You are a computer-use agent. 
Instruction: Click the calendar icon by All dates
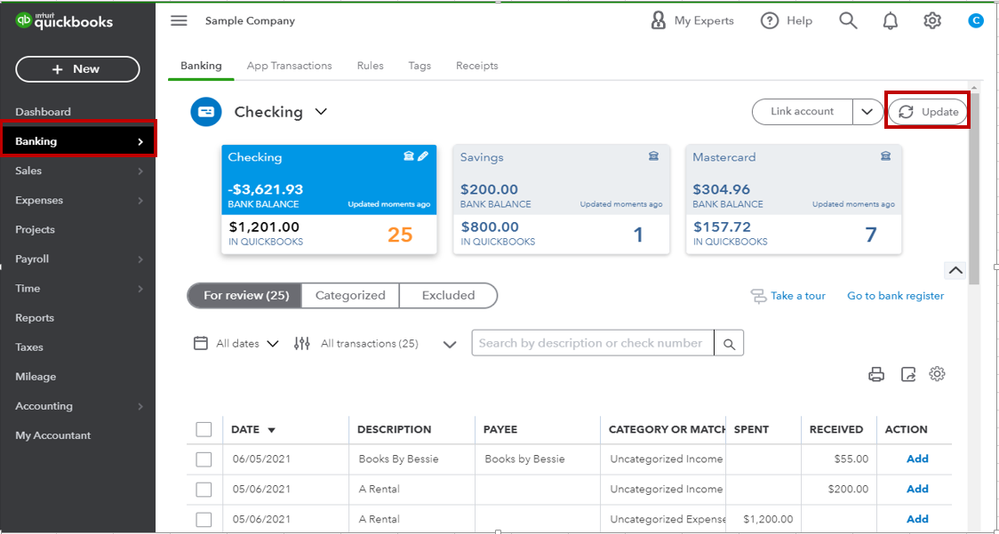[x=201, y=343]
